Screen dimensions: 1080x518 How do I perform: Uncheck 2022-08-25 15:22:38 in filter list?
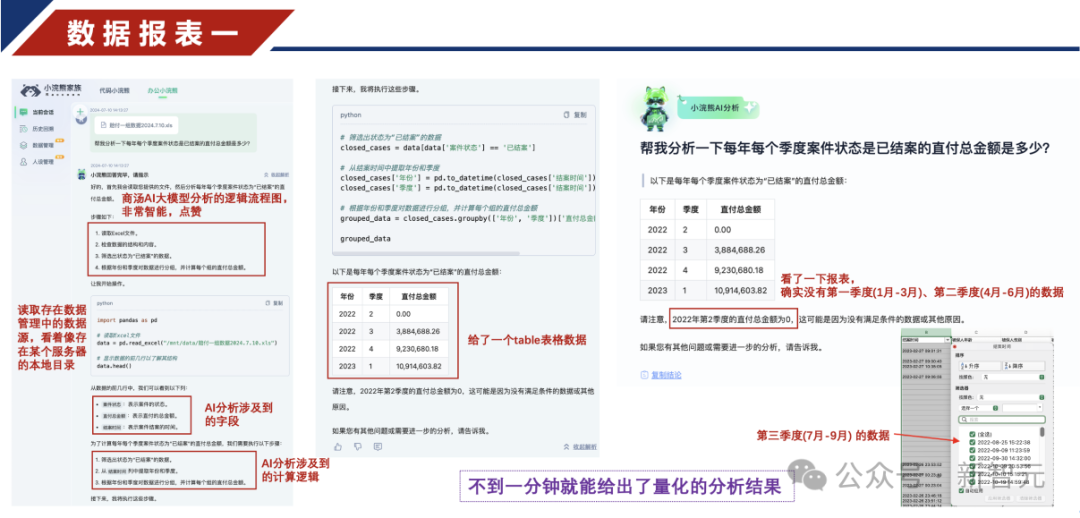(x=972, y=442)
